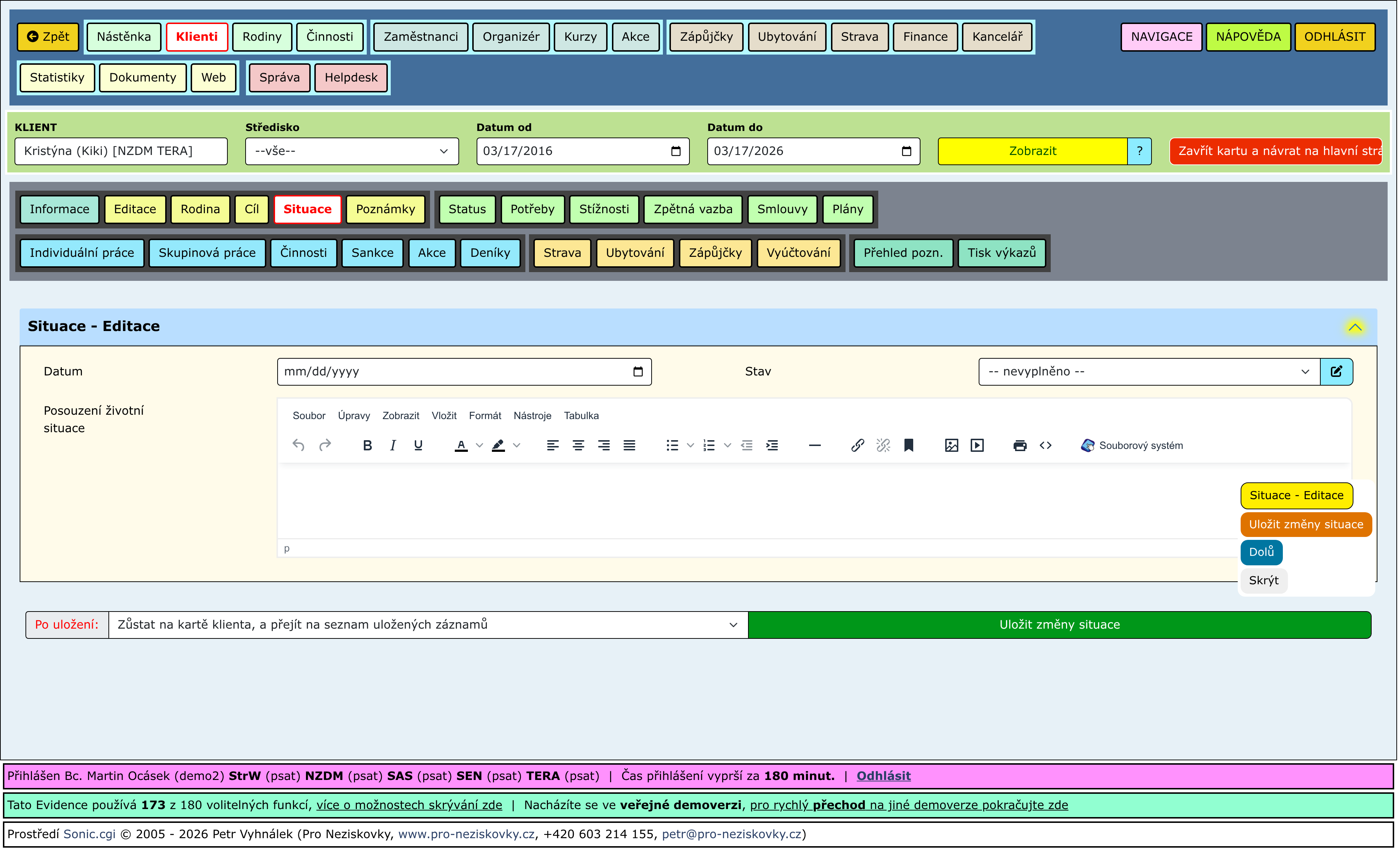This screenshot has height=868, width=1400.
Task: Switch to the Poznámky tab
Action: (385, 209)
